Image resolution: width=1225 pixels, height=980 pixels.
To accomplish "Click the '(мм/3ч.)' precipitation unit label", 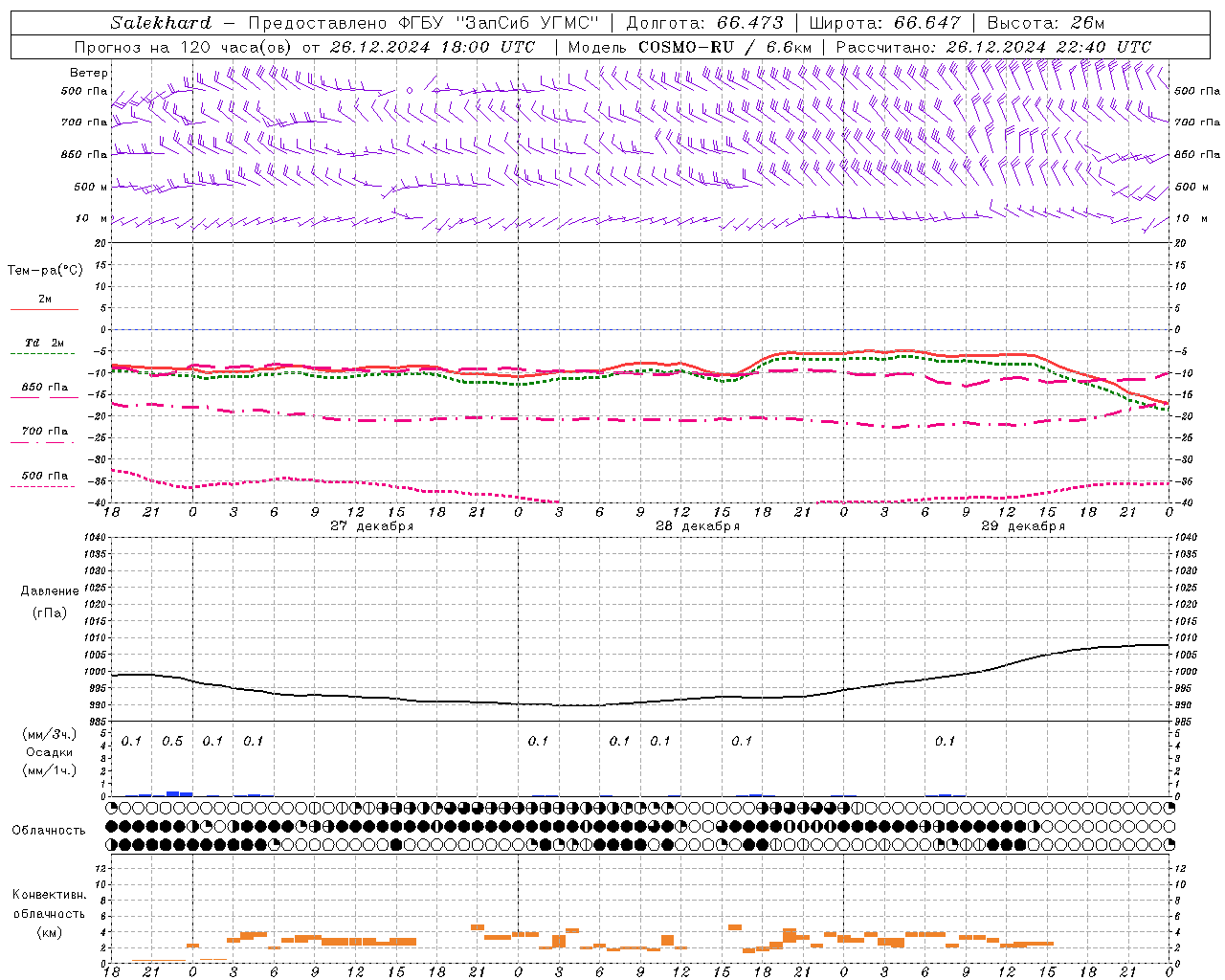I will (x=49, y=734).
